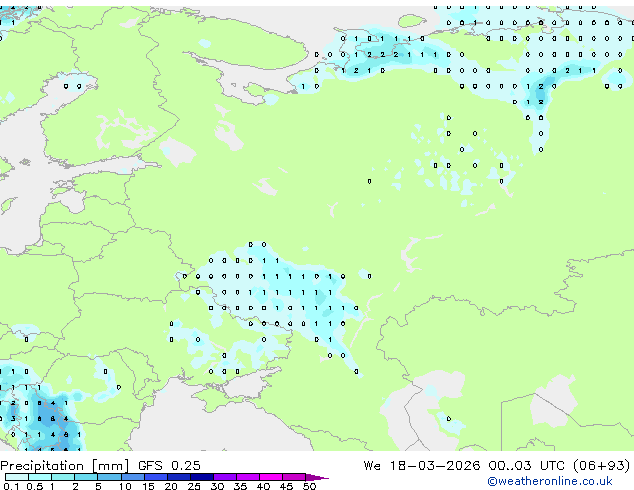The height and width of the screenshot is (490, 634).
Task: Select the legend swatch between 45 and 50
Action: [294, 477]
